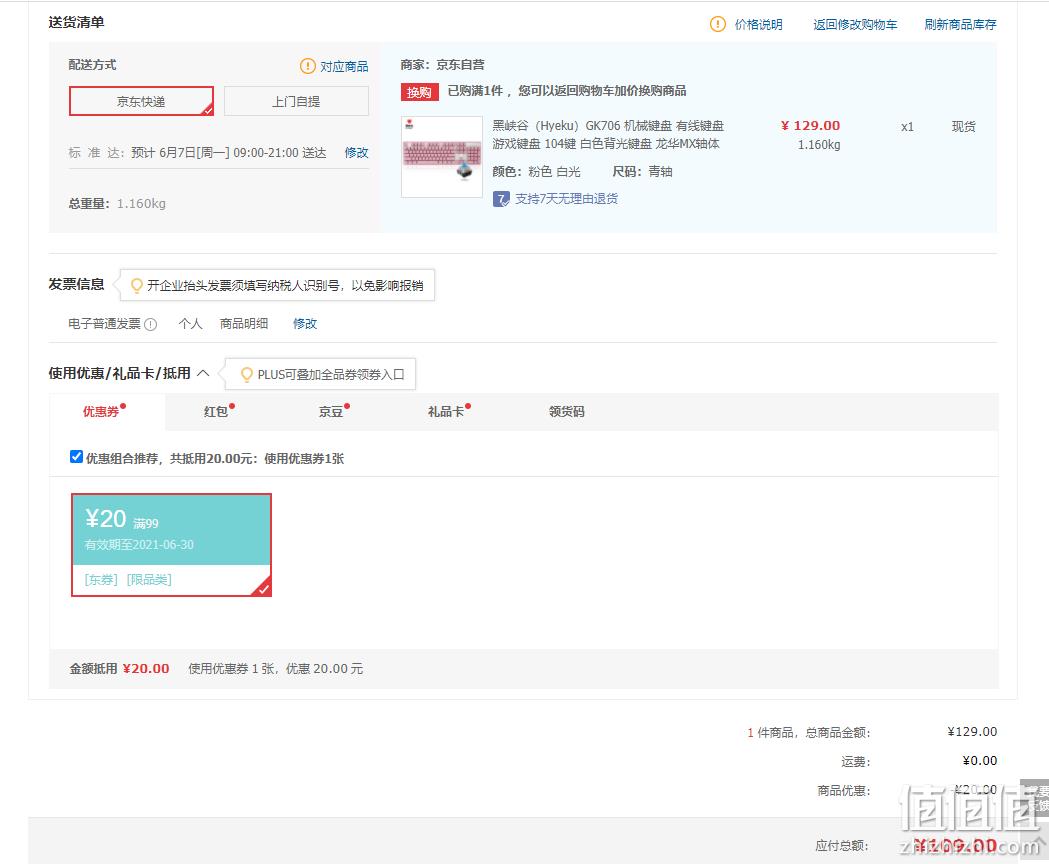Click the red 换购 badge

pyautogui.click(x=419, y=92)
